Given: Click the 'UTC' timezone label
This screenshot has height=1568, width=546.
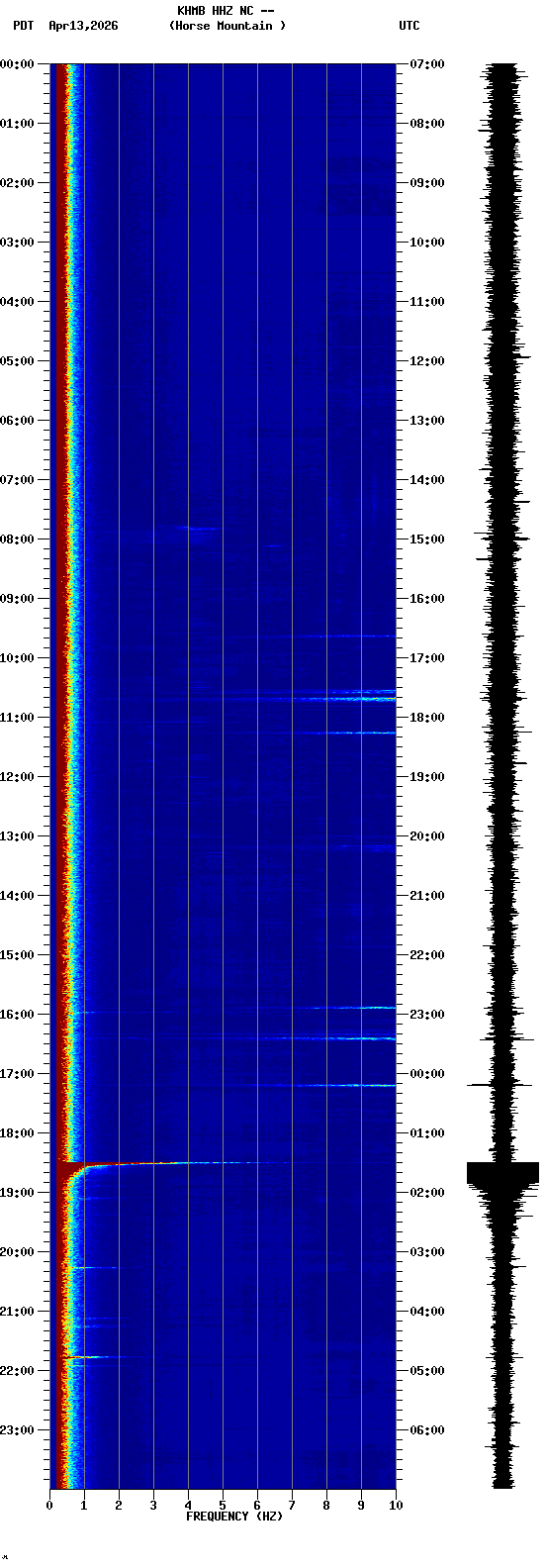Looking at the screenshot, I should tap(409, 26).
